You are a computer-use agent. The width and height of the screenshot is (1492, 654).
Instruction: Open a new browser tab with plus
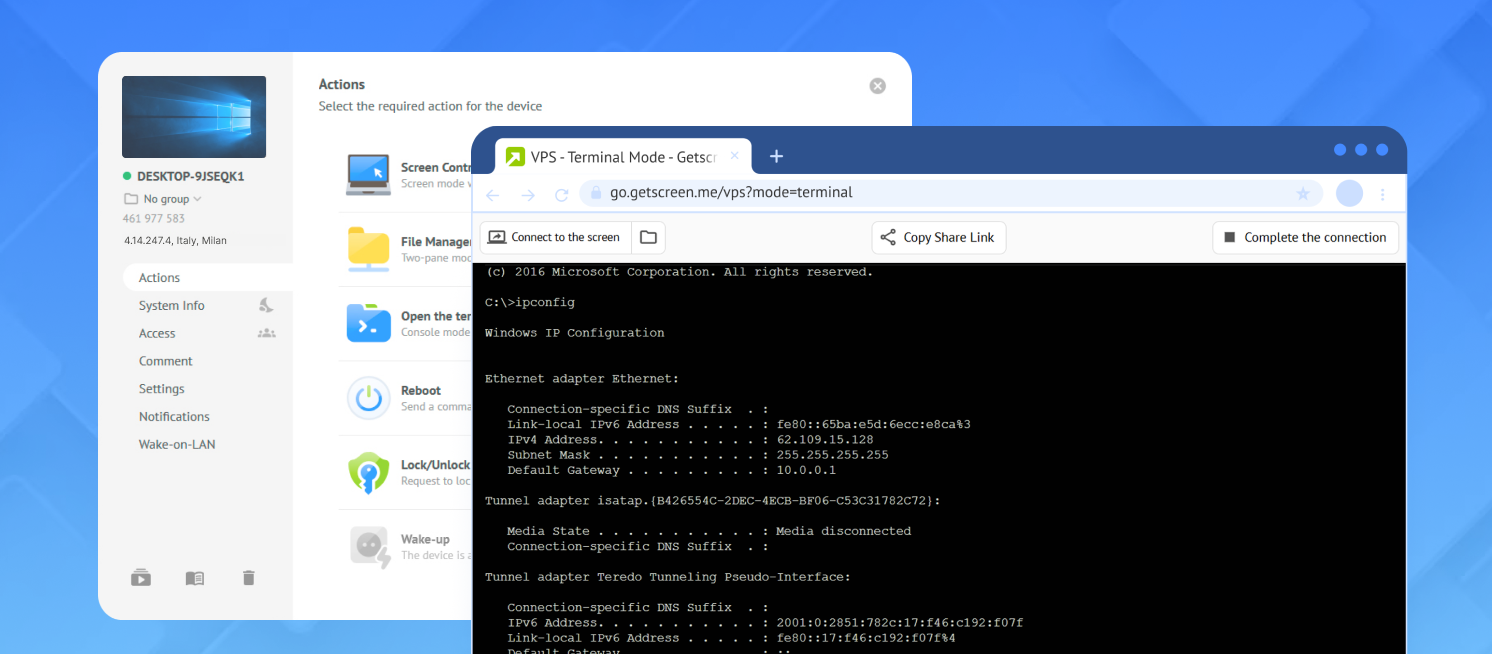click(x=776, y=156)
